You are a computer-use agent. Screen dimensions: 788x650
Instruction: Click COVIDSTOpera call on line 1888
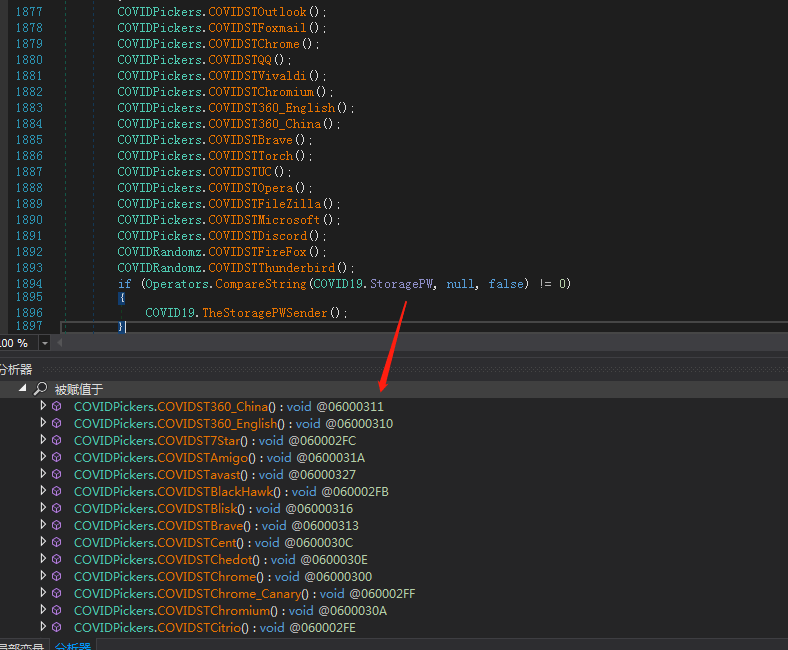(251, 188)
